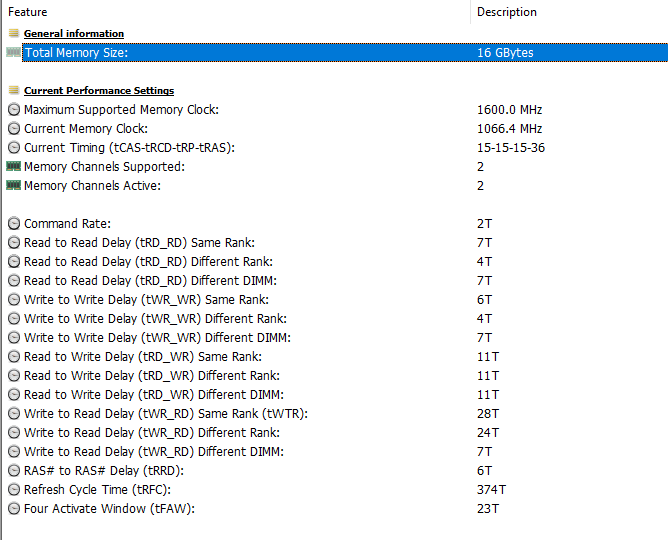This screenshot has height=540, width=668.
Task: Click the Description column header
Action: point(506,12)
